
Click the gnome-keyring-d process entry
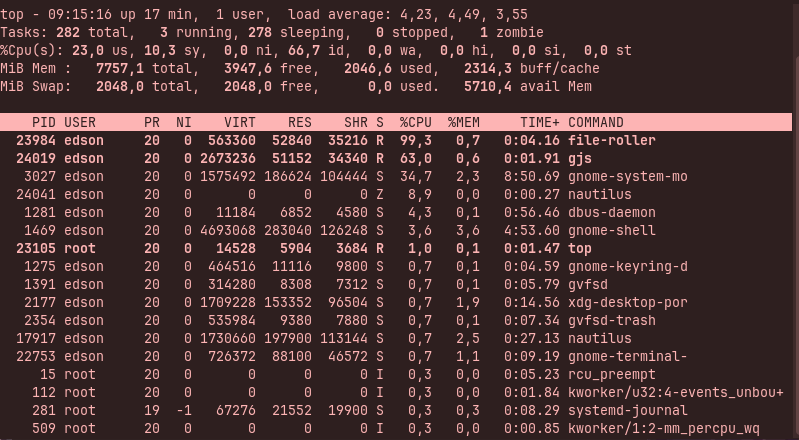tap(628, 267)
